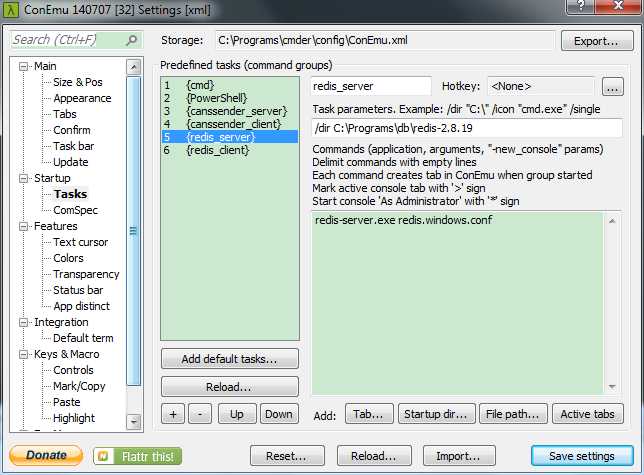This screenshot has height=475, width=644.
Task: Click Add default tasks... button
Action: [x=230, y=359]
